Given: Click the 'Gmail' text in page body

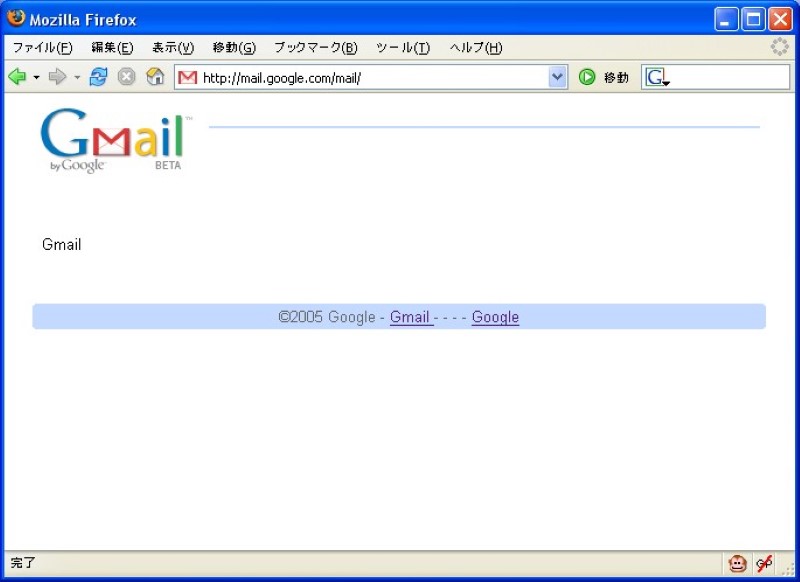Looking at the screenshot, I should pos(61,244).
